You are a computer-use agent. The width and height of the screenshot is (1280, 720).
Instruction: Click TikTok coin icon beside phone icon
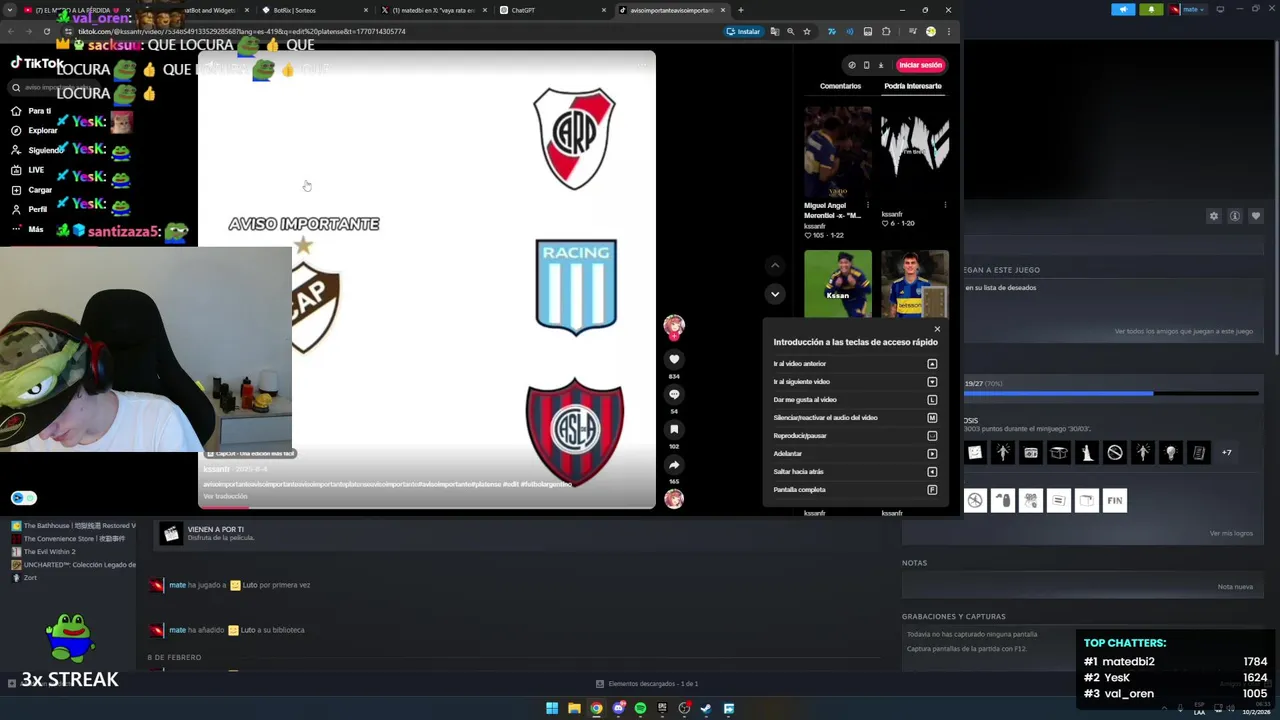pyautogui.click(x=852, y=65)
